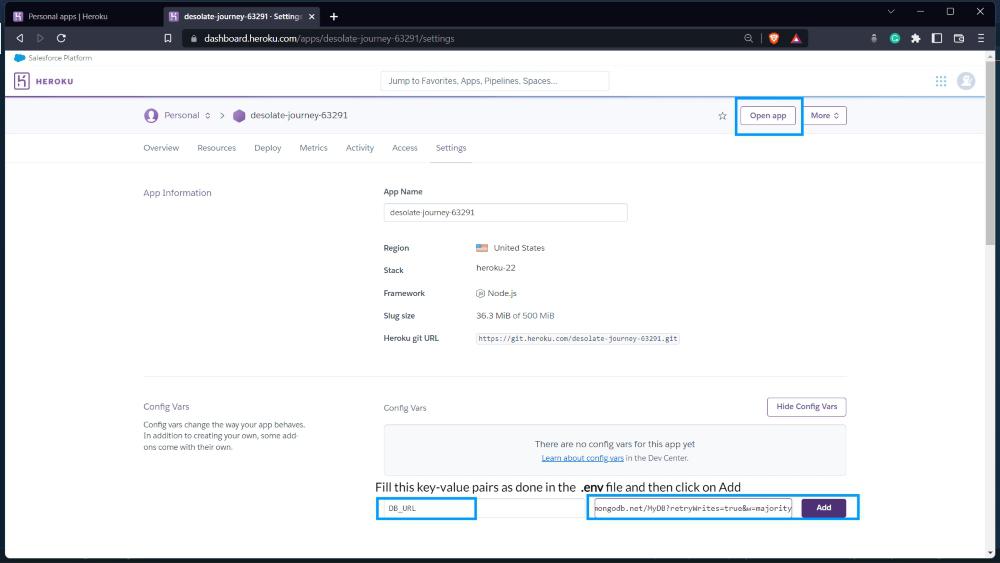Screen dimensions: 1000x563
Task: Click the Personal account avatar icon
Action: [151, 115]
